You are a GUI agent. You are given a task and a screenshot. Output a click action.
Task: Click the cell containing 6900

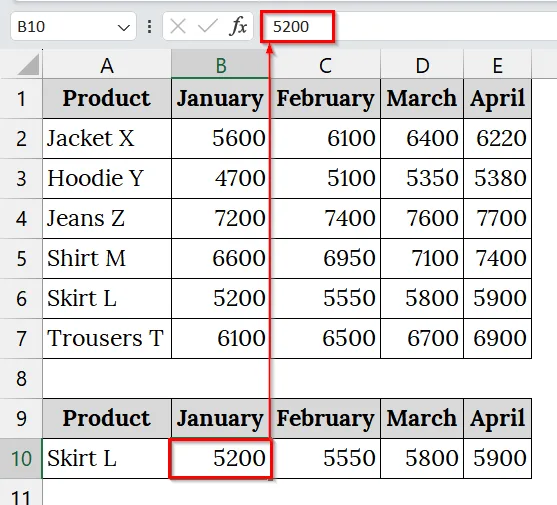[x=497, y=338]
